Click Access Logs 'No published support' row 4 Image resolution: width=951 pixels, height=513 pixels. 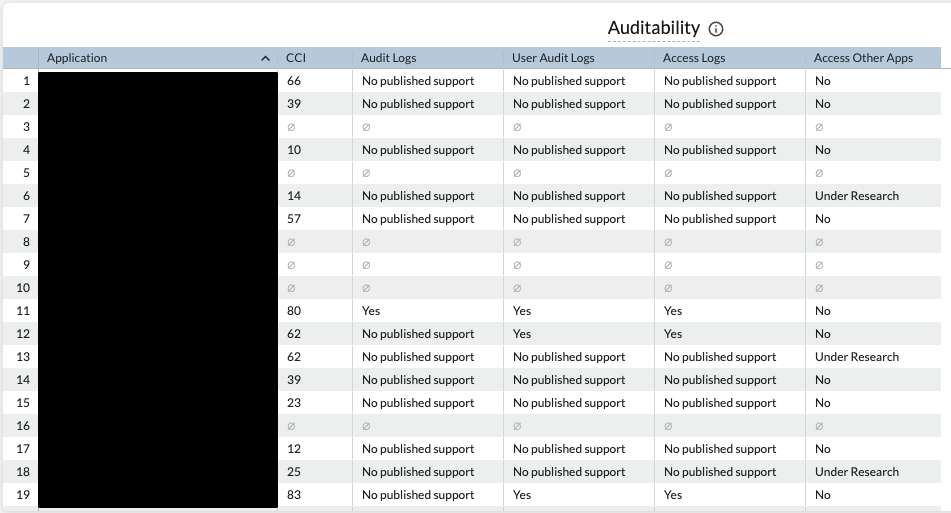(720, 150)
